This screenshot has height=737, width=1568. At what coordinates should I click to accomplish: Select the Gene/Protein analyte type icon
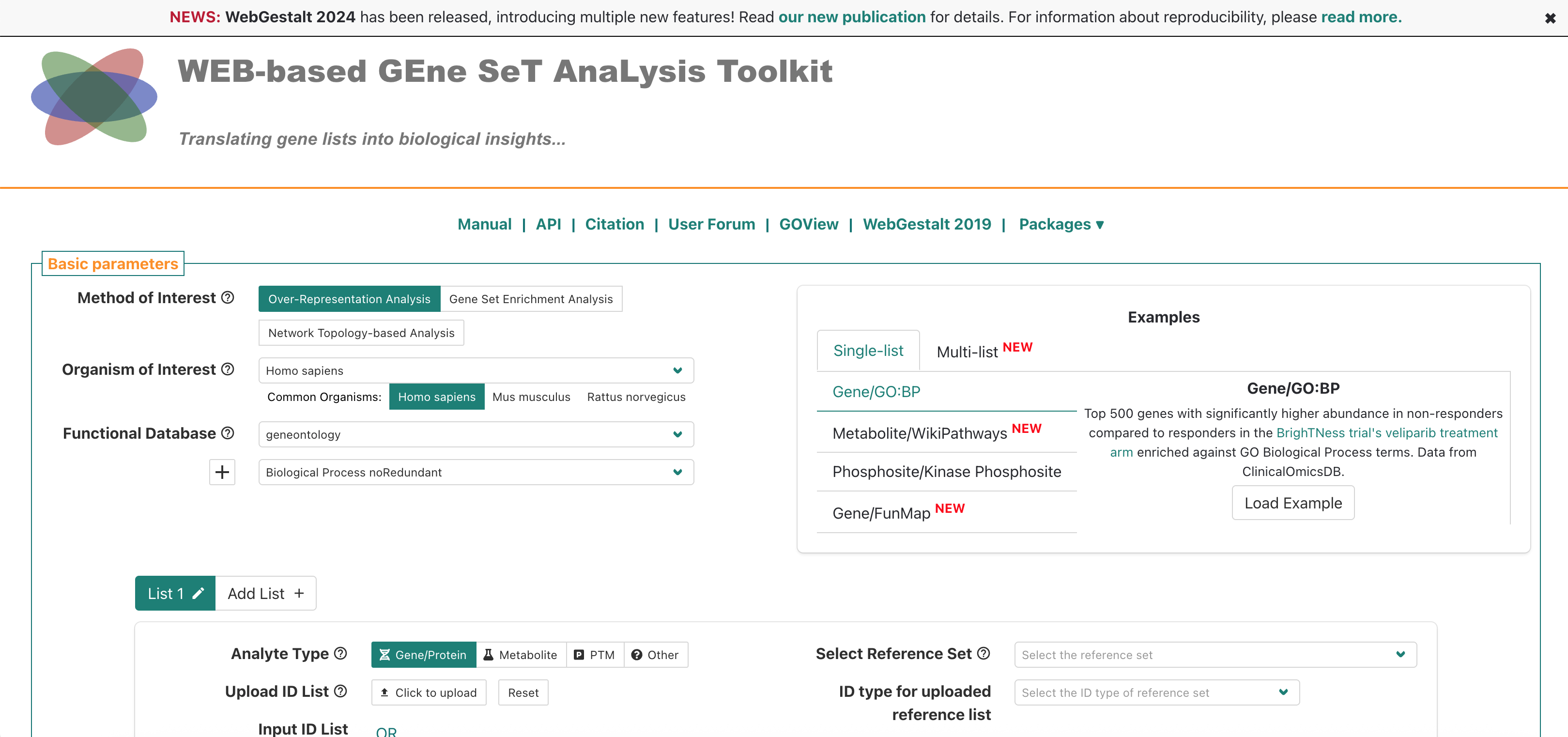[x=384, y=654]
